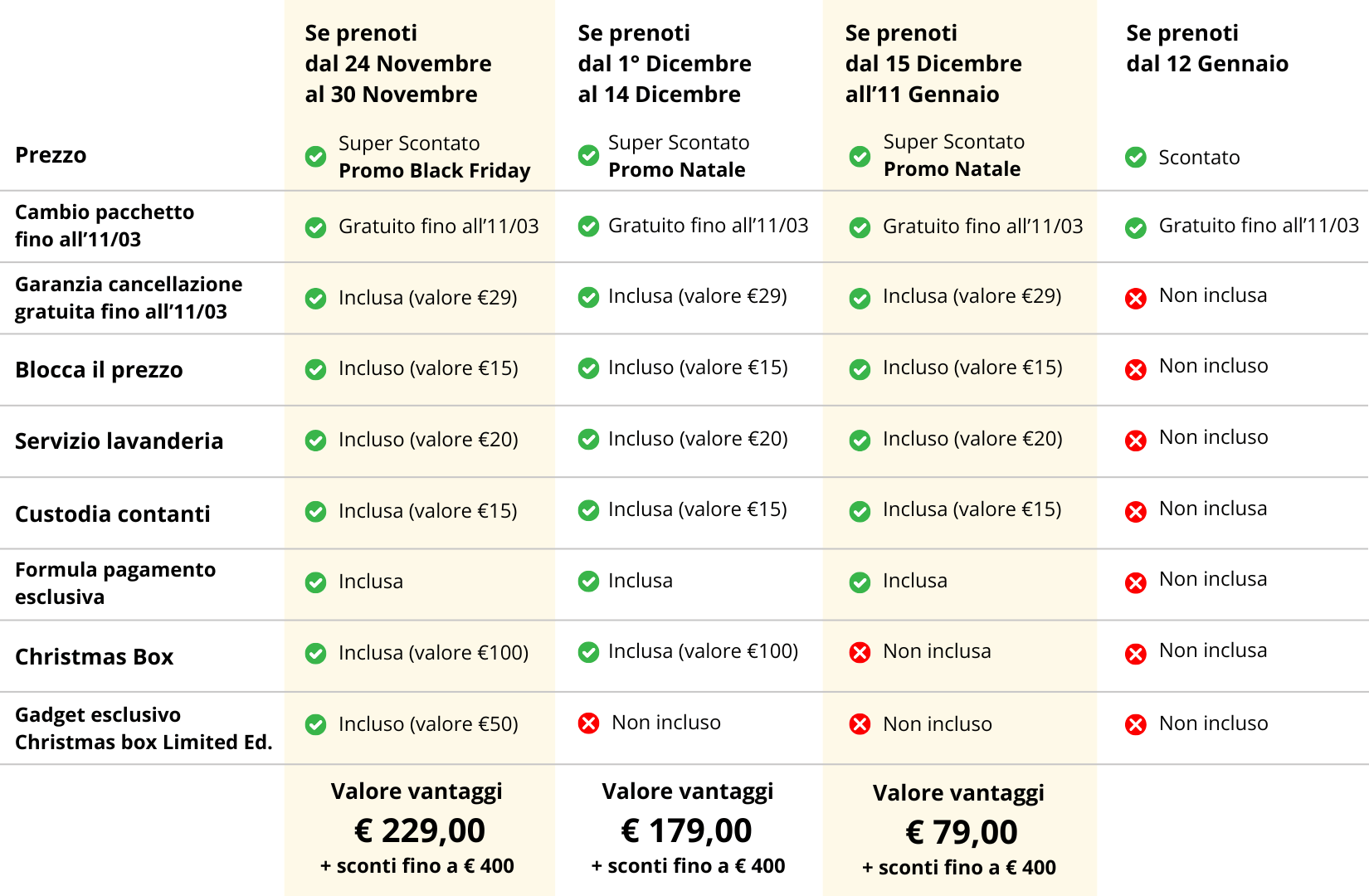Select the 'dal 1° Dicembre al 14 Dicembre' header

tap(665, 64)
